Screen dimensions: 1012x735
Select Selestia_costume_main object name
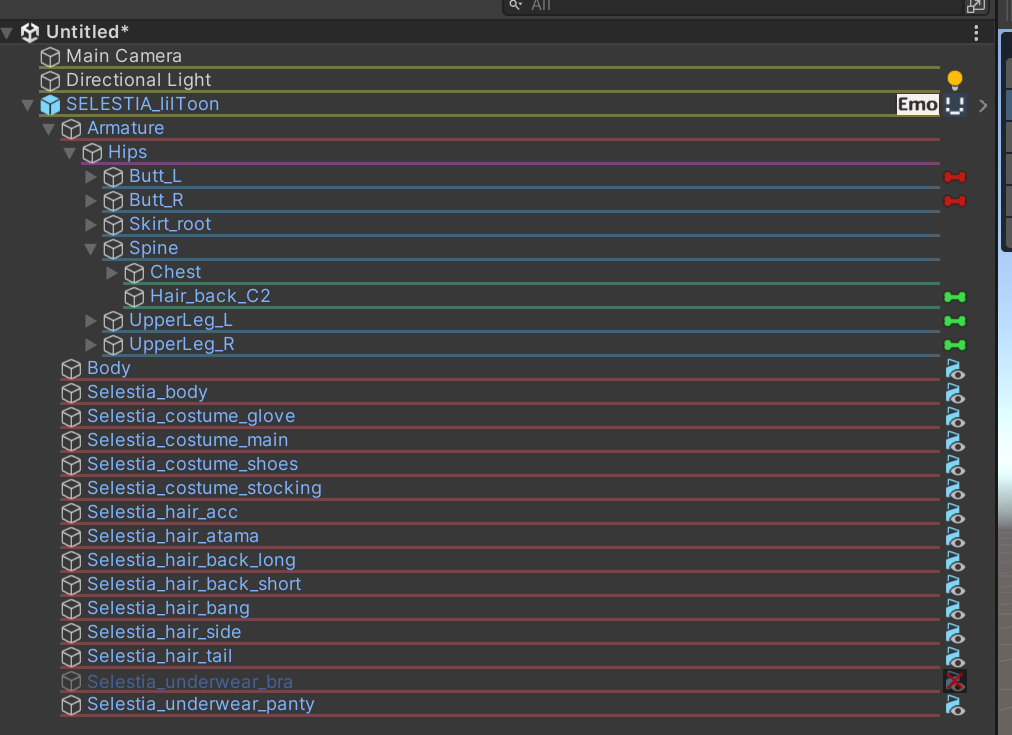point(188,440)
